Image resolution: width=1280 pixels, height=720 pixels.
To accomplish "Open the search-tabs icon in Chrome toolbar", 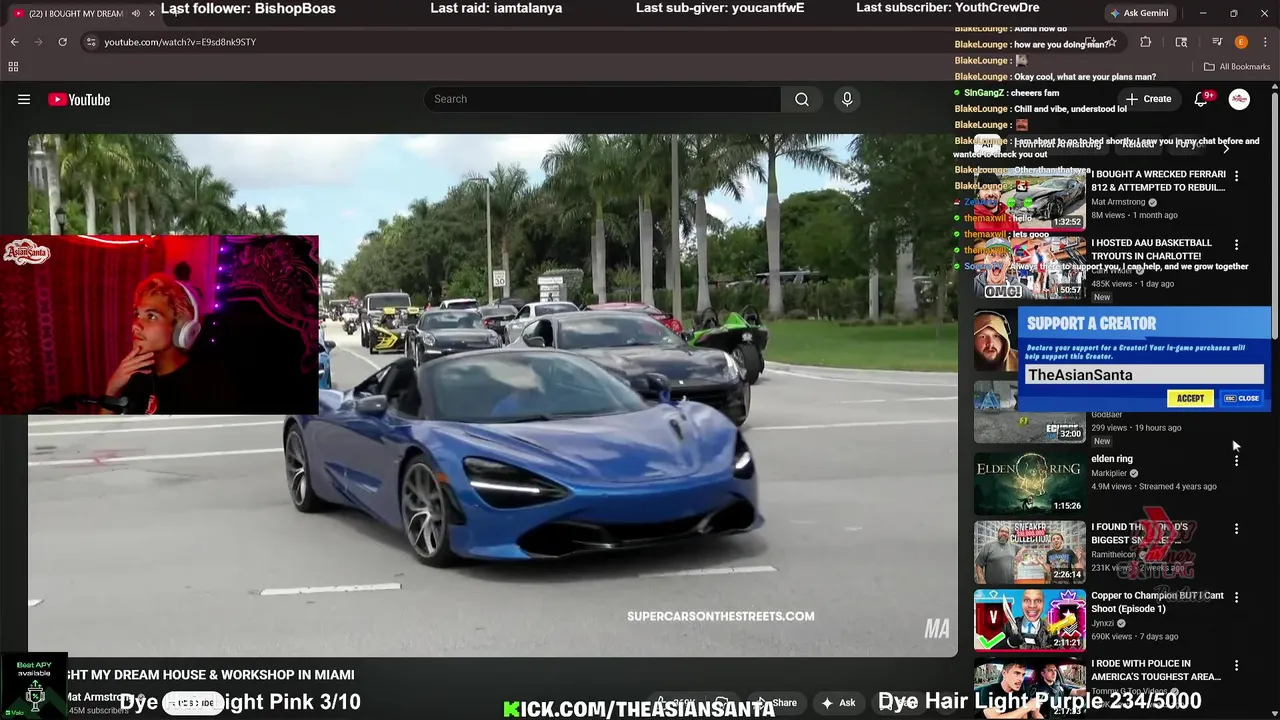I will 1181,42.
